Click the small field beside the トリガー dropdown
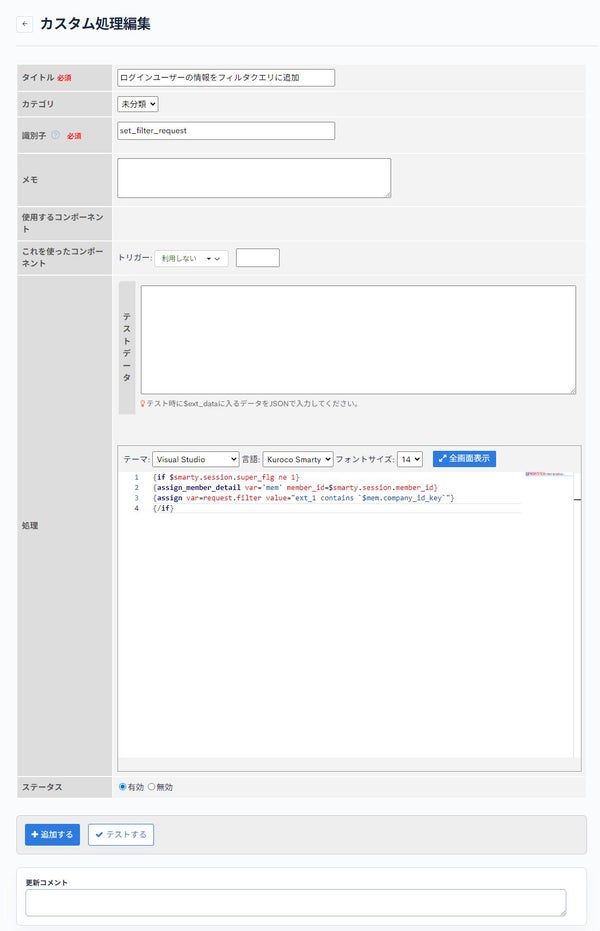Viewport: 600px width, 931px height. click(258, 258)
